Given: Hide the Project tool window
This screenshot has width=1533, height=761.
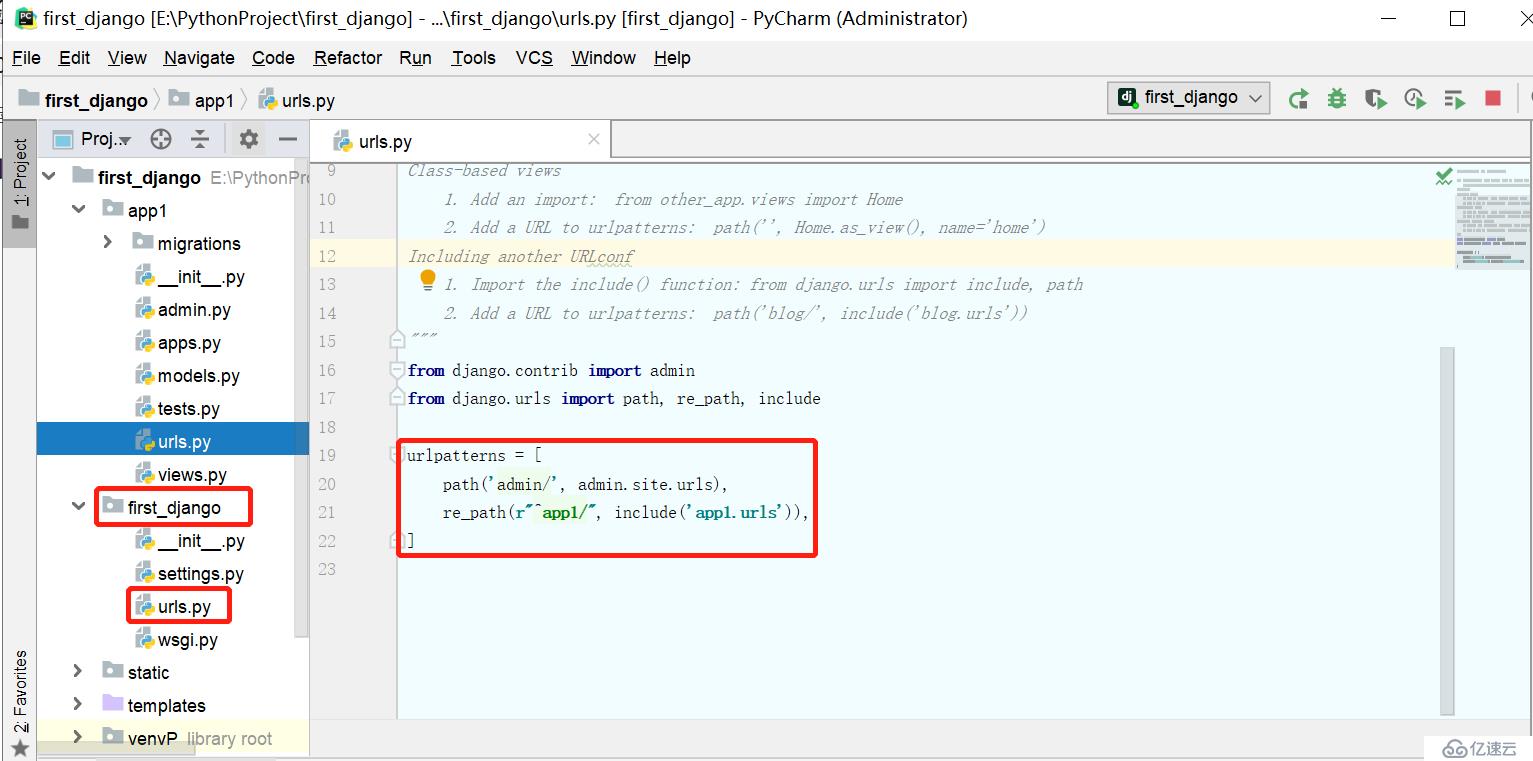Looking at the screenshot, I should (288, 139).
